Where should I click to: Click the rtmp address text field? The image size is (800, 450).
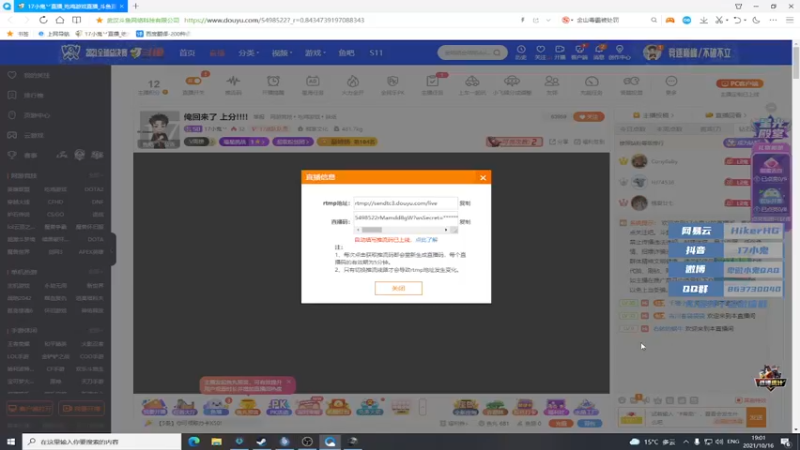coord(406,203)
